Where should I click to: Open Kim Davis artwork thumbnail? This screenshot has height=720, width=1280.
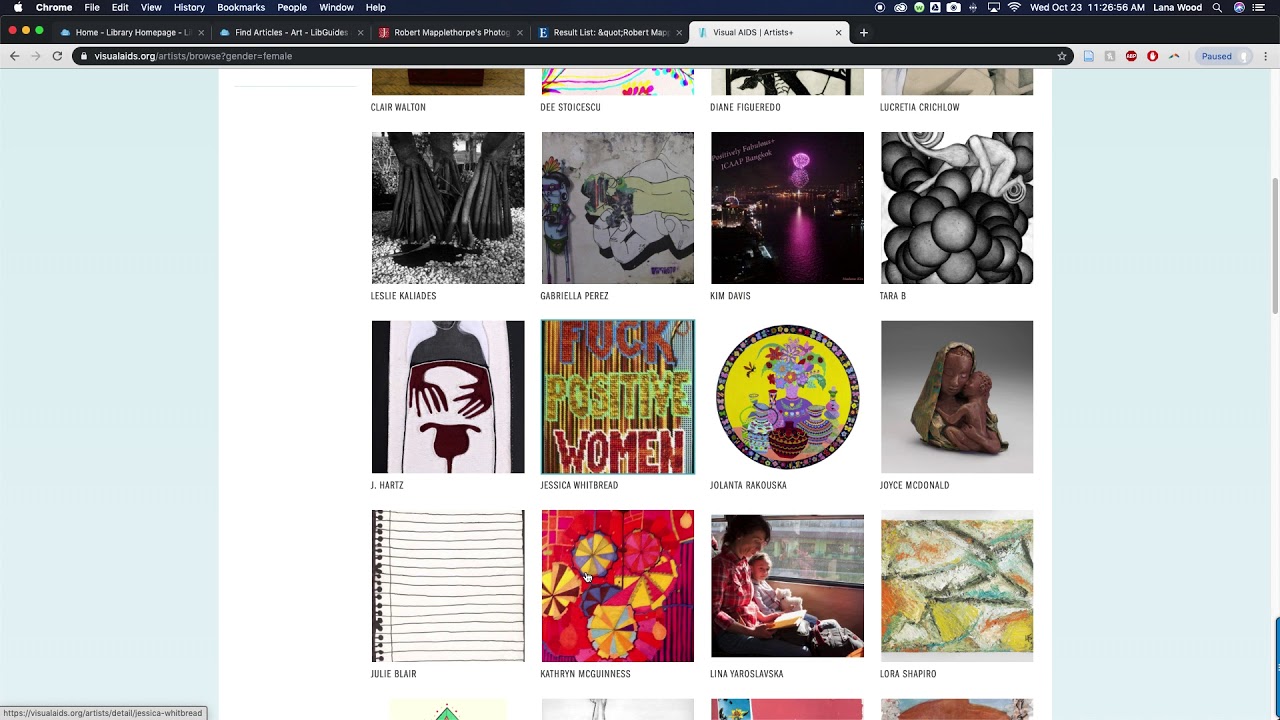(787, 208)
